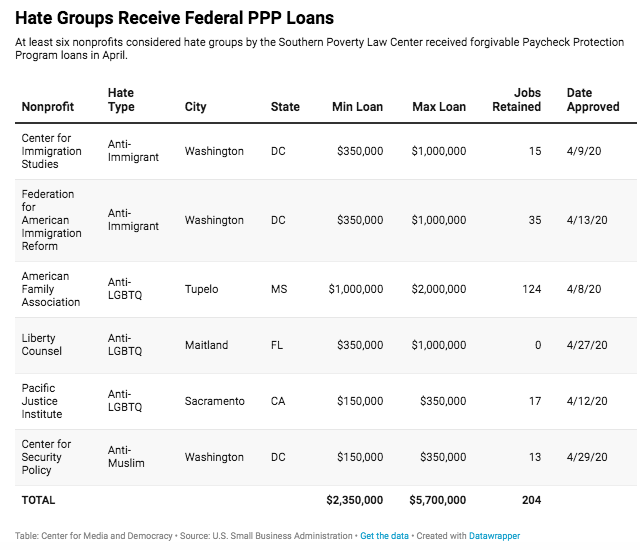This screenshot has width=640, height=550.
Task: Click the Max Loan column header
Action: tap(438, 107)
